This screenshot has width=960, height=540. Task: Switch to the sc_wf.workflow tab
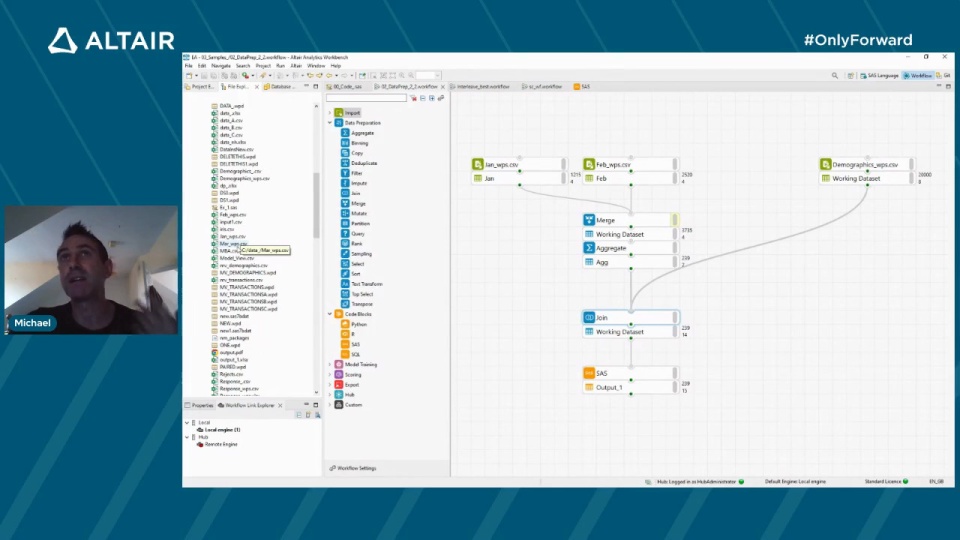click(x=542, y=87)
